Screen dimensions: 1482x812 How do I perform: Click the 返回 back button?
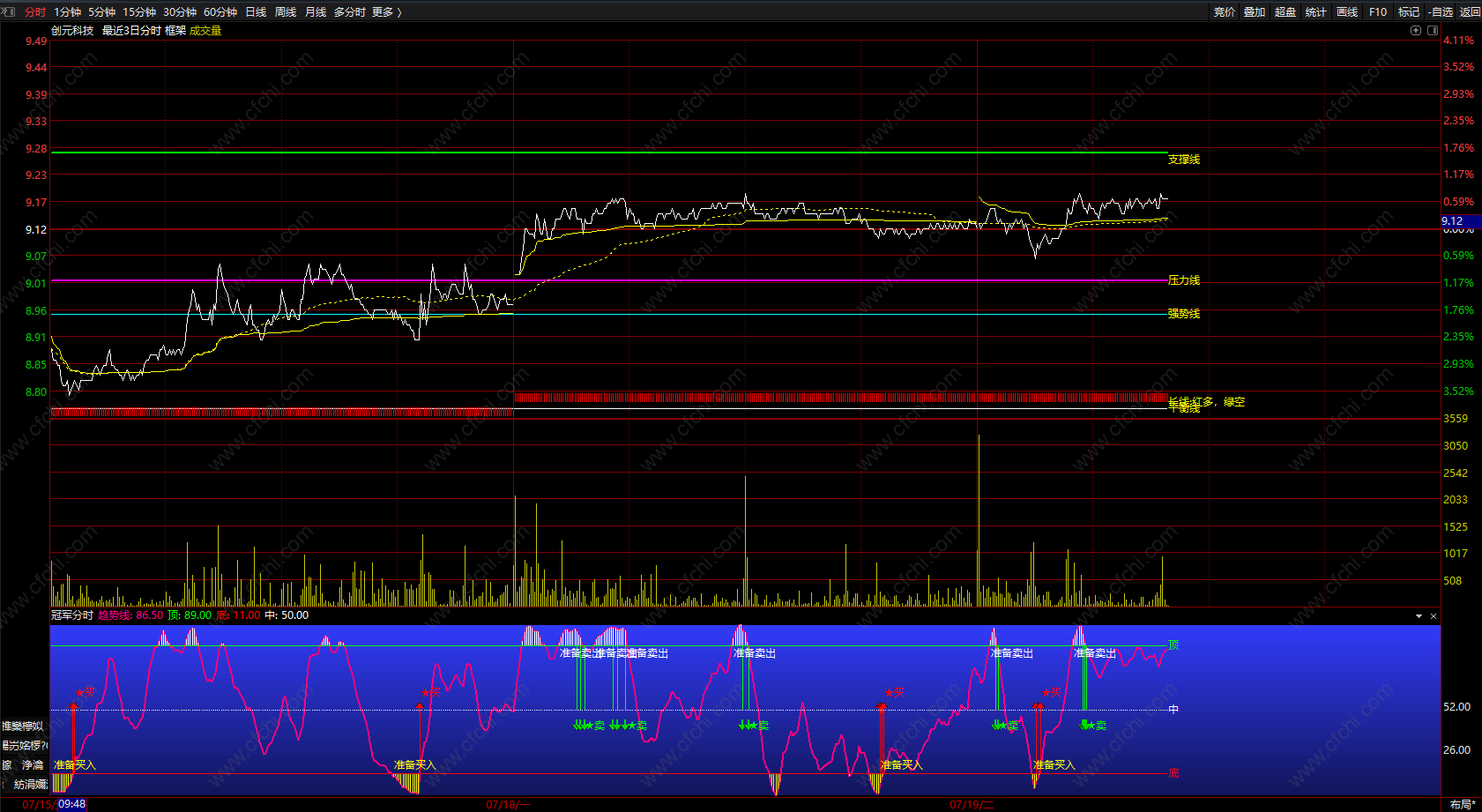tap(1471, 12)
